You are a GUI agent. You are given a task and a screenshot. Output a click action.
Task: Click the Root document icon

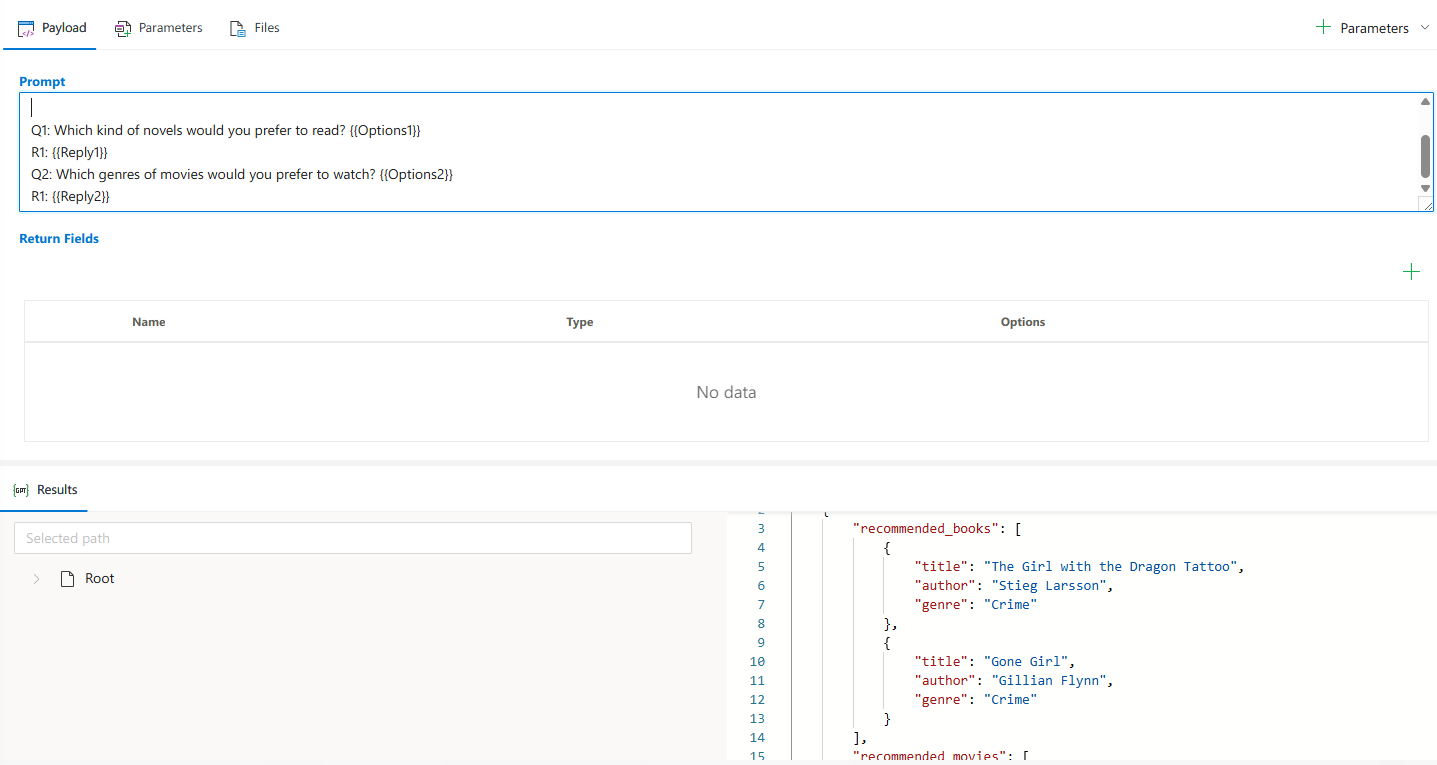[68, 579]
